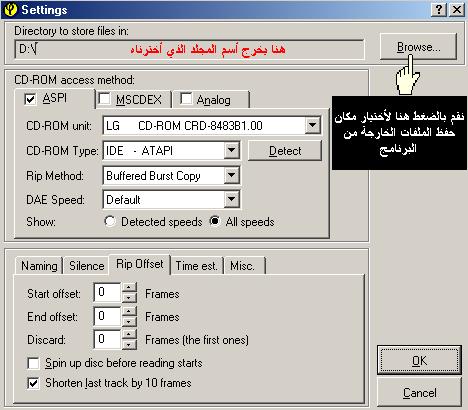Click the Browse... button
This screenshot has height=410, width=468.
[418, 47]
